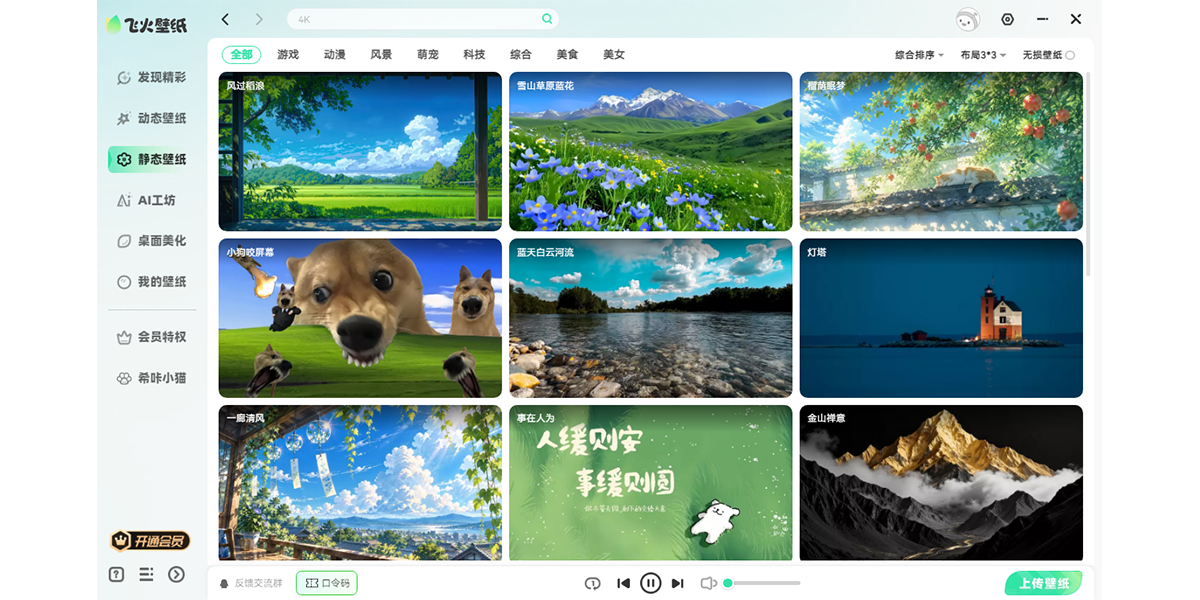Open the 蓝天白云河流 wallpaper thumbnail
The image size is (1200, 600).
(651, 318)
